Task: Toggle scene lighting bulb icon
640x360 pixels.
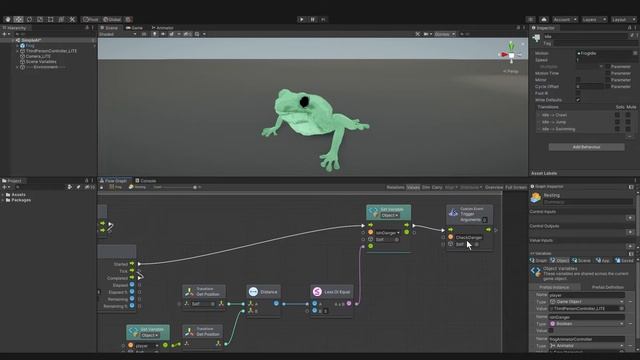Action: coord(155,34)
